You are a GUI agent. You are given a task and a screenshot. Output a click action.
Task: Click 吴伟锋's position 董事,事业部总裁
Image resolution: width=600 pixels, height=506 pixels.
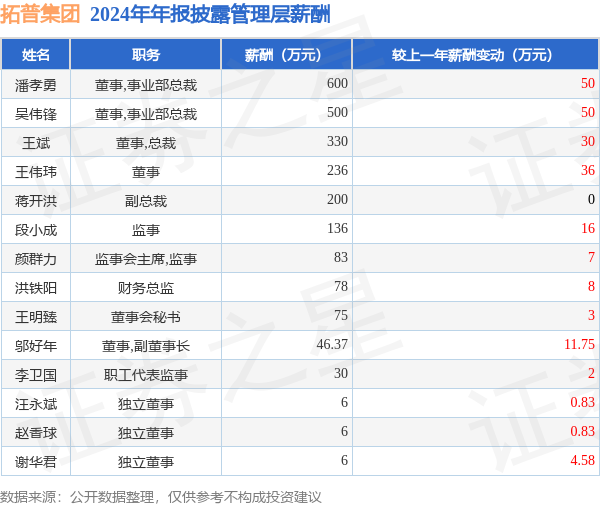pyautogui.click(x=146, y=114)
